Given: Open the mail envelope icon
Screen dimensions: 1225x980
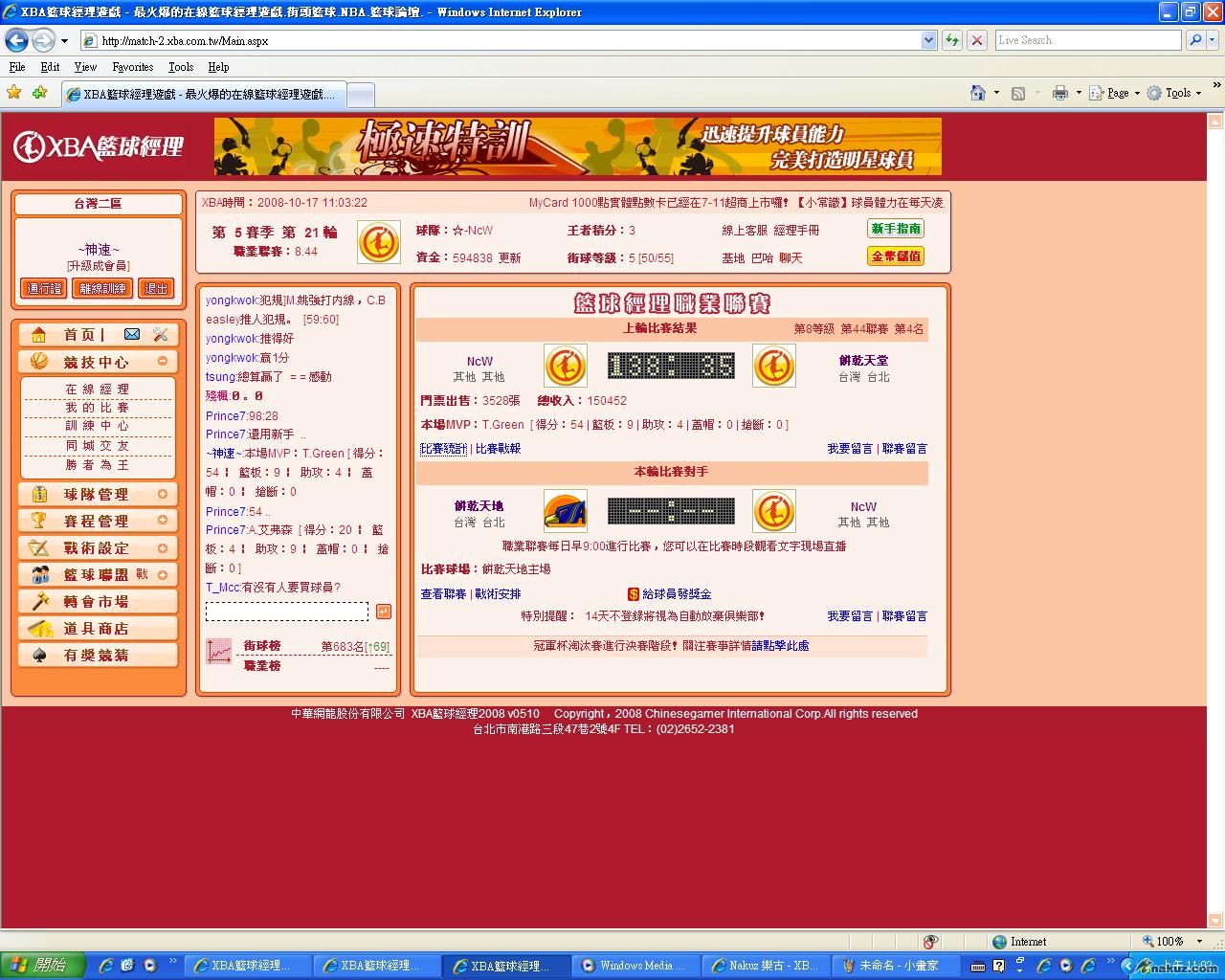Looking at the screenshot, I should [132, 334].
